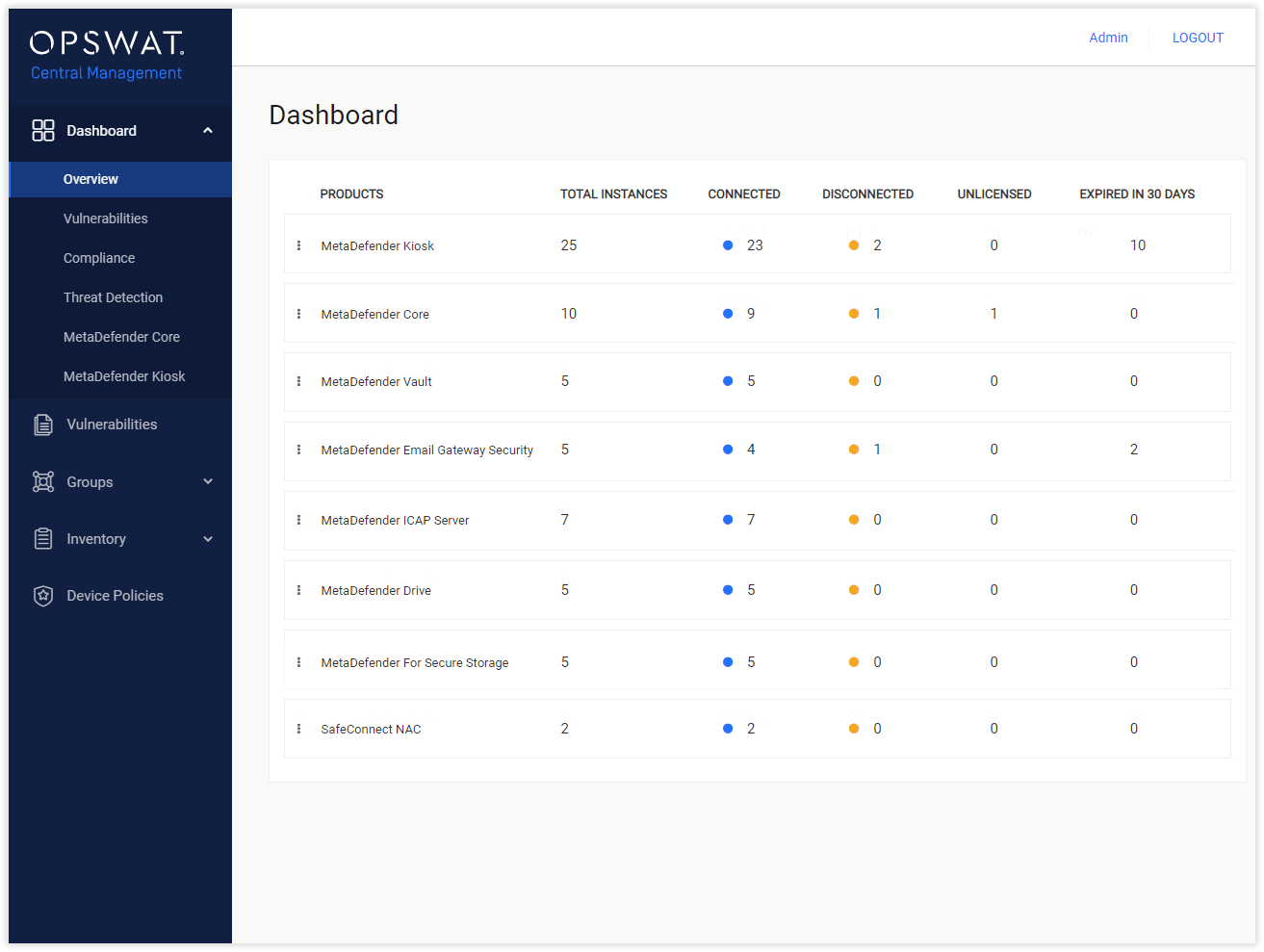Click the DISCONNECTED column header
This screenshot has width=1264, height=952.
click(x=868, y=194)
